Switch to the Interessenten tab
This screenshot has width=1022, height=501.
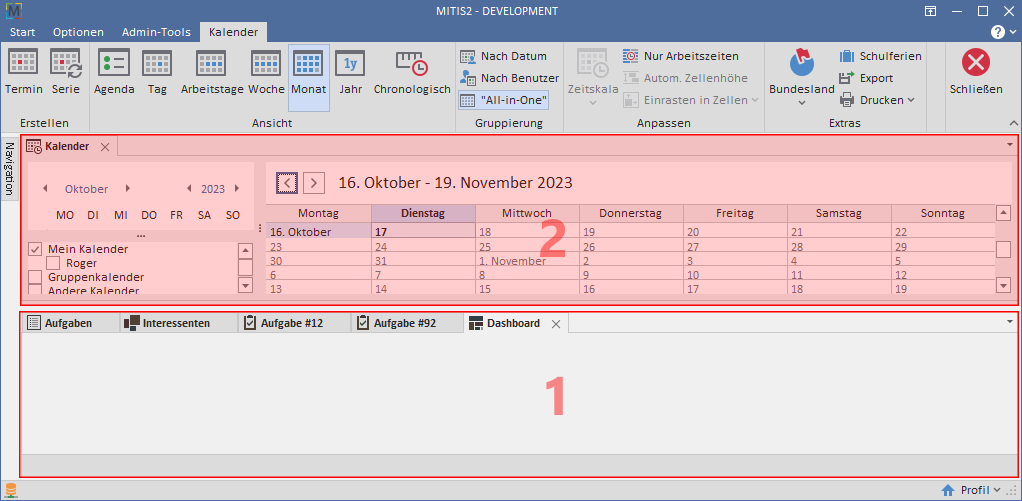[166, 323]
